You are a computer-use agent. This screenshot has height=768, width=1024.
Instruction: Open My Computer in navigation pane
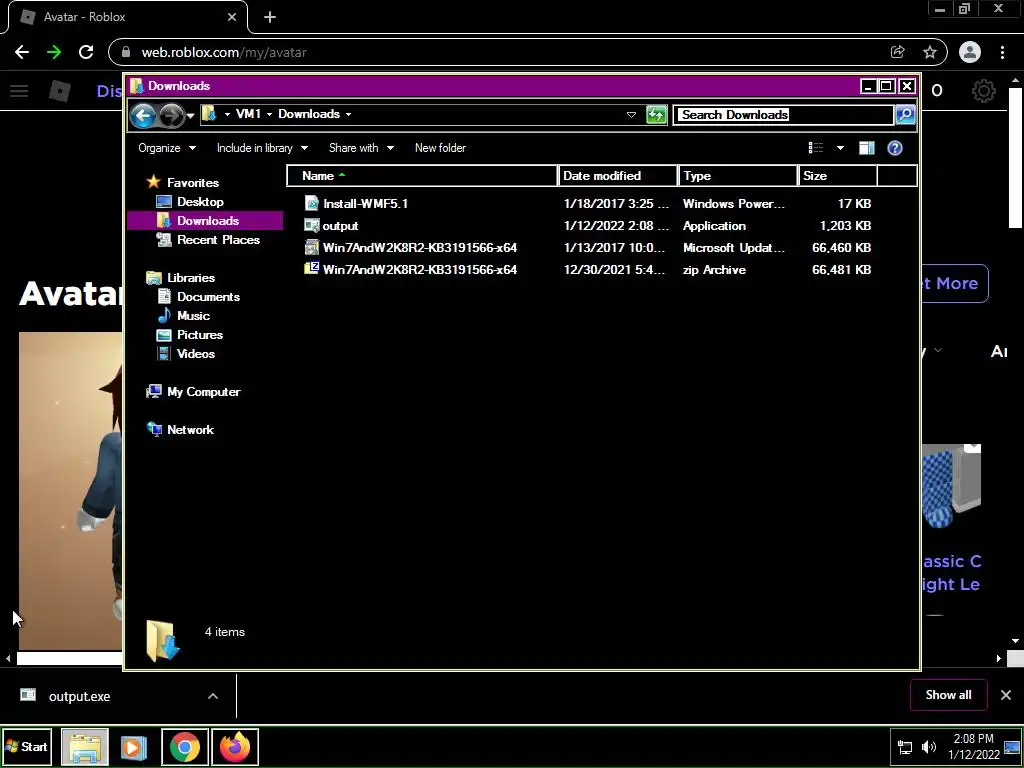[x=204, y=392]
